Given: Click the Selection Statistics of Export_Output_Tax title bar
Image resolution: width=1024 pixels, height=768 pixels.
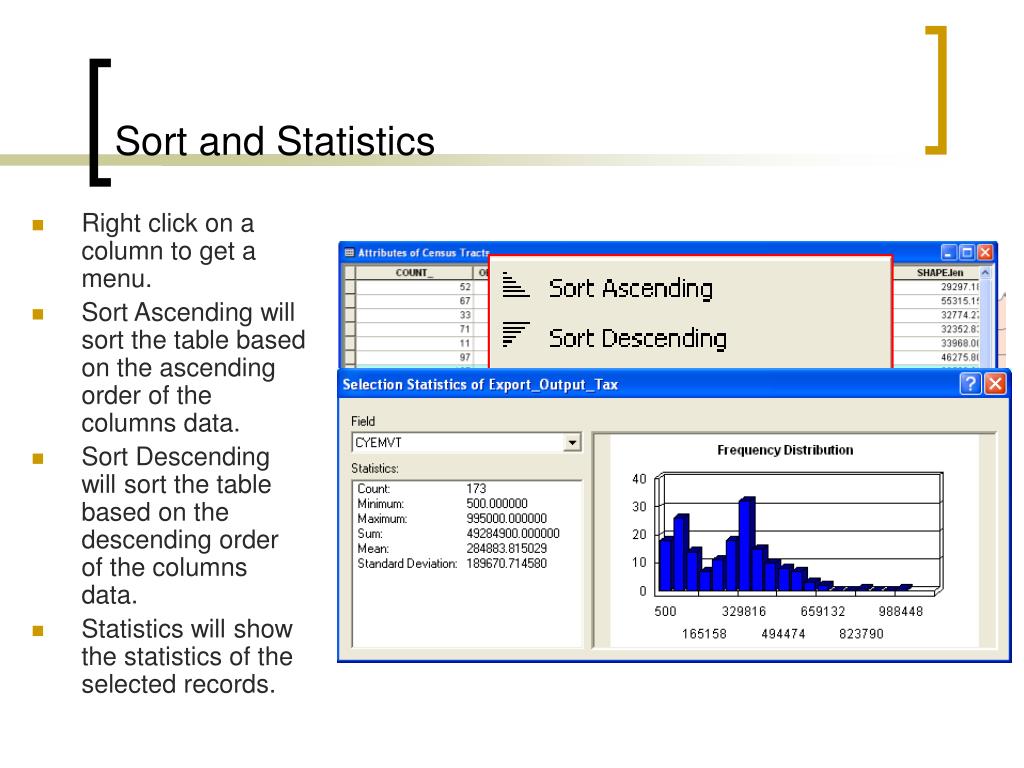Looking at the screenshot, I should click(x=674, y=384).
